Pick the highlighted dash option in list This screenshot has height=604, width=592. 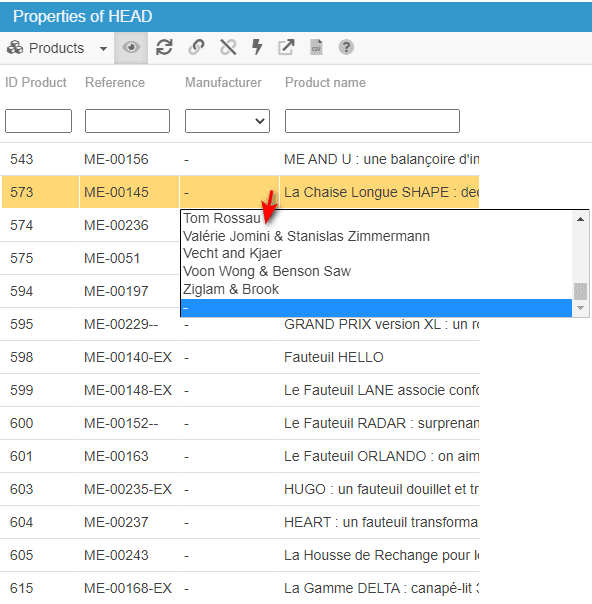[x=376, y=308]
